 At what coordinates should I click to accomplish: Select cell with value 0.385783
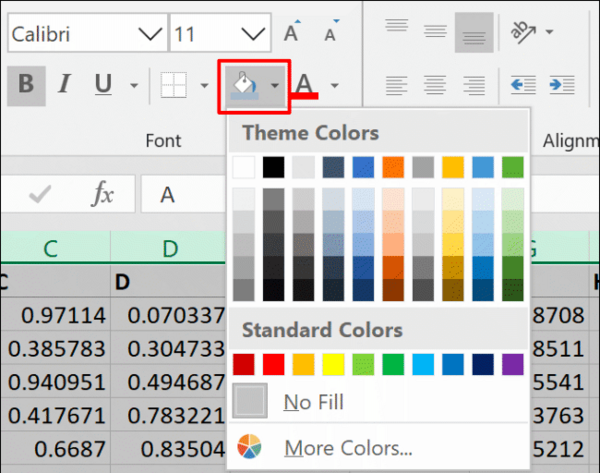(x=55, y=348)
